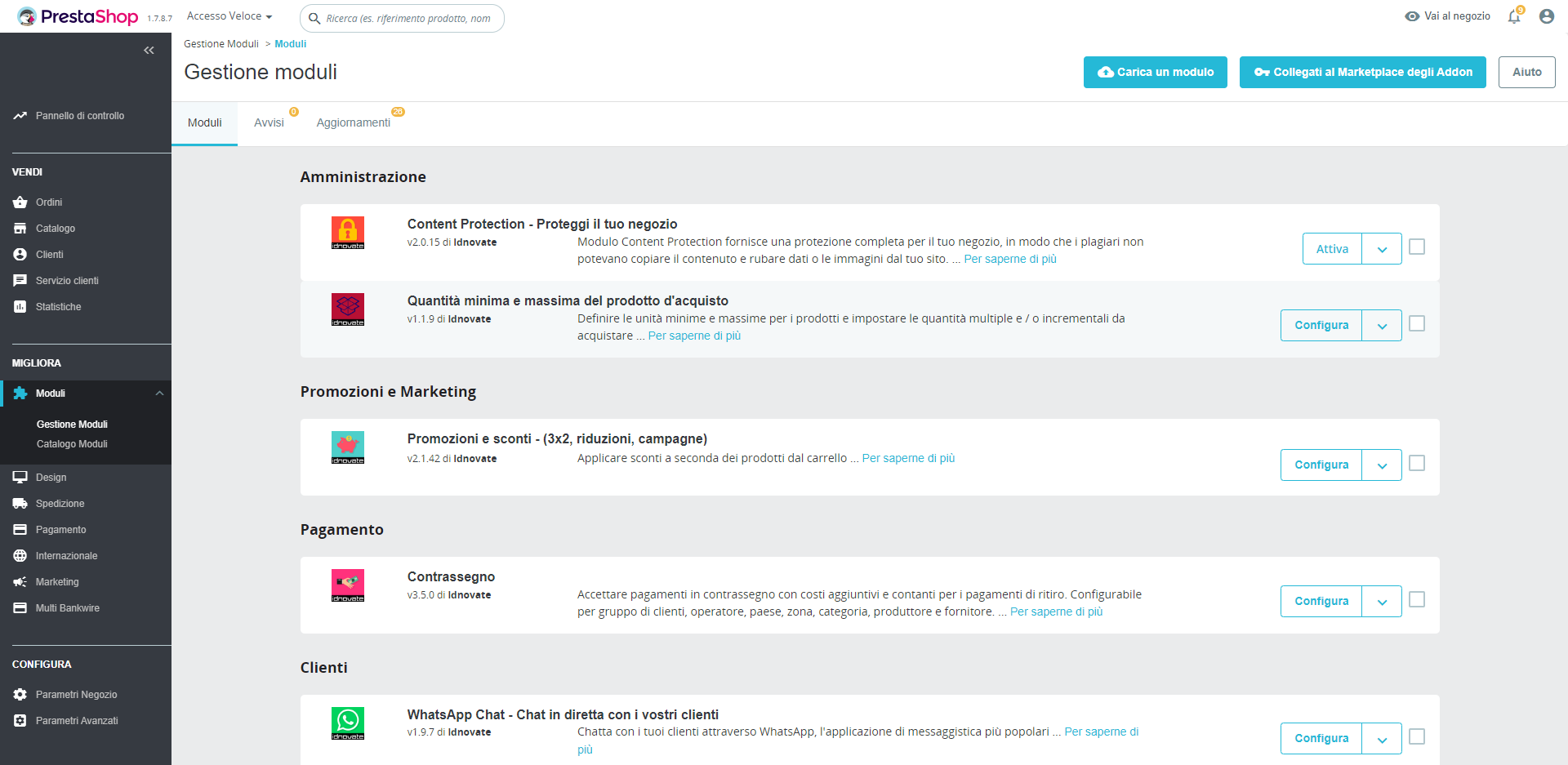Viewport: 1568px width, 765px height.
Task: Expand the Contrassegno Configura dropdown arrow
Action: click(1382, 602)
